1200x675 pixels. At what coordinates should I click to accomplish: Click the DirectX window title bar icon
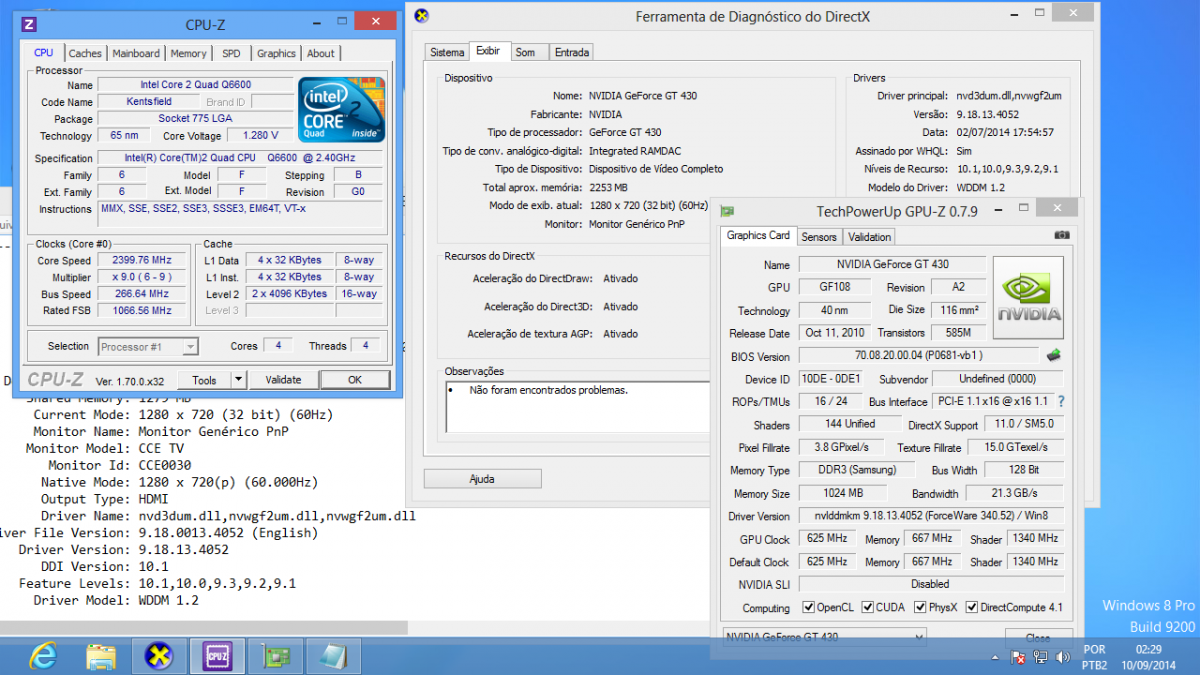[422, 16]
